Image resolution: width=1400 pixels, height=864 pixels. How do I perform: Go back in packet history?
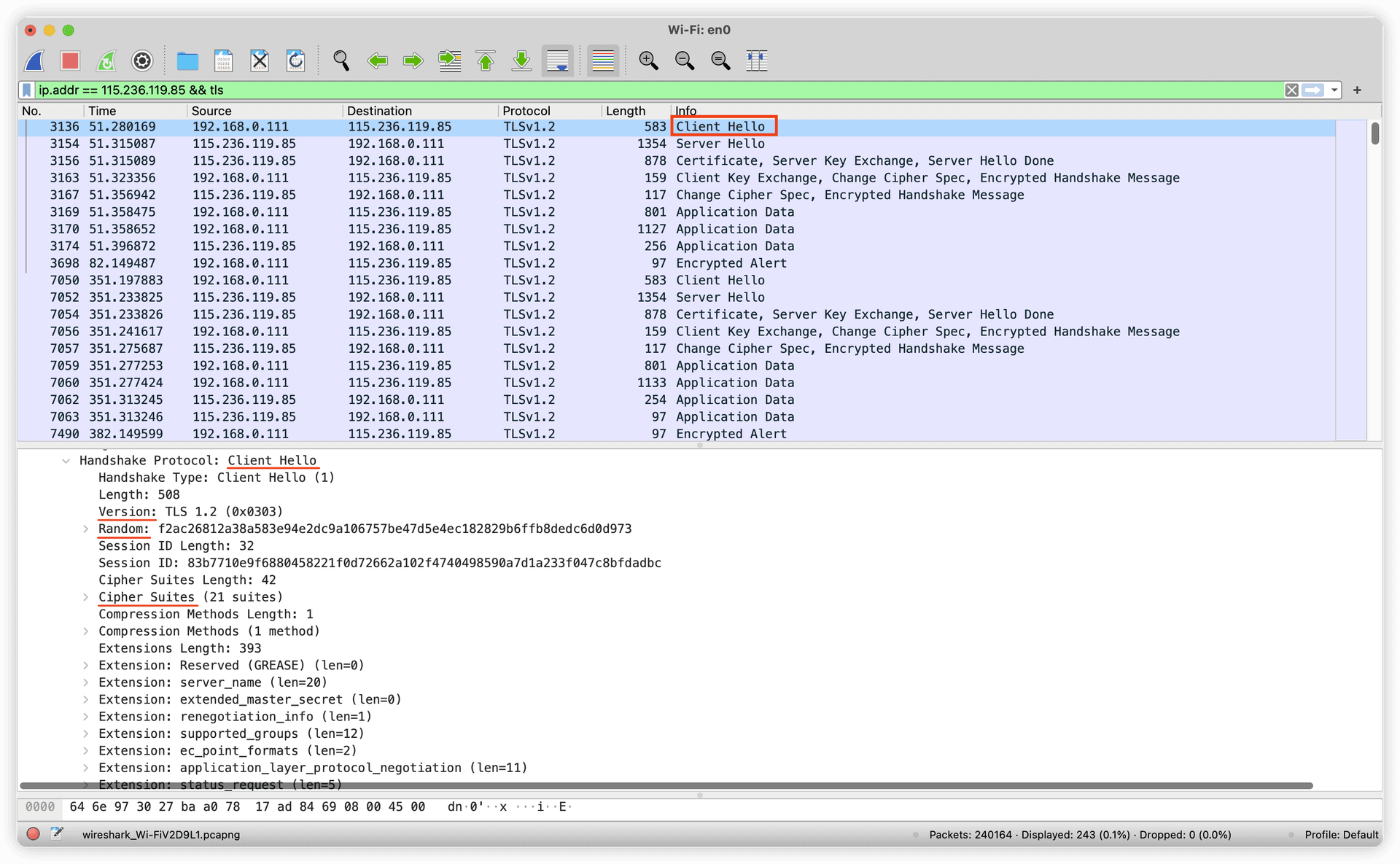click(x=377, y=61)
